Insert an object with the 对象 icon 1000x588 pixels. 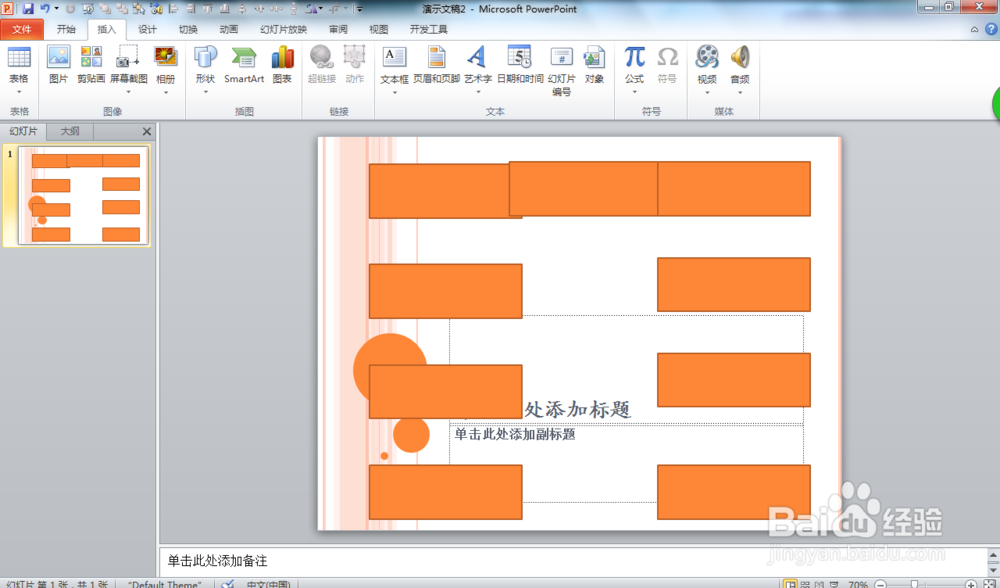tap(594, 65)
